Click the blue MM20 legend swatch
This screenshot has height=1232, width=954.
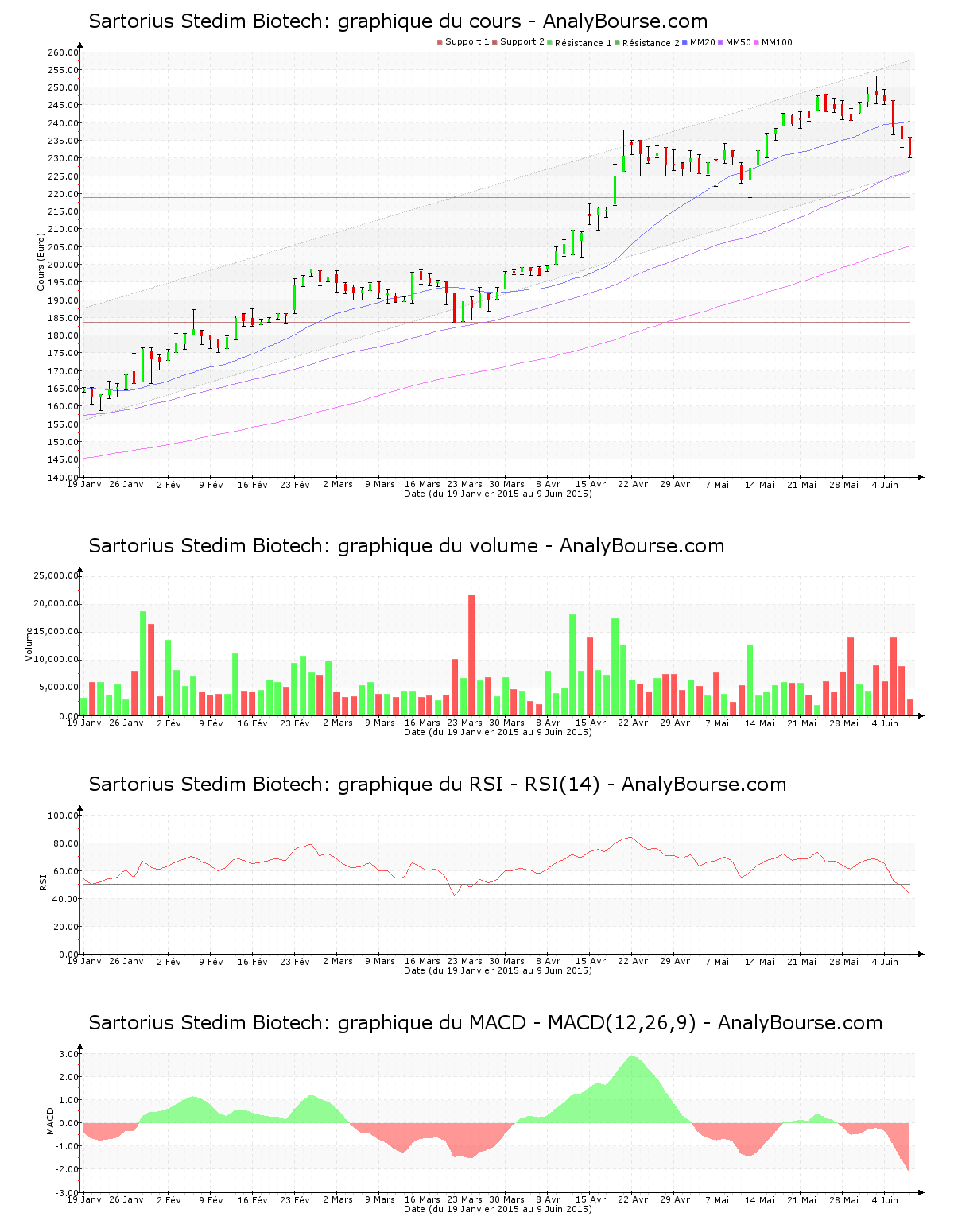[685, 42]
